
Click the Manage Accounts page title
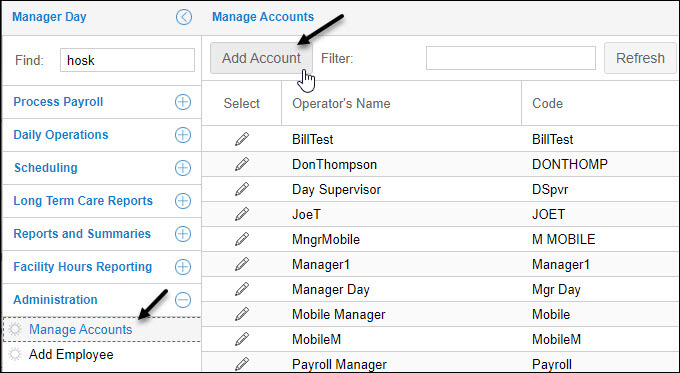(x=263, y=17)
